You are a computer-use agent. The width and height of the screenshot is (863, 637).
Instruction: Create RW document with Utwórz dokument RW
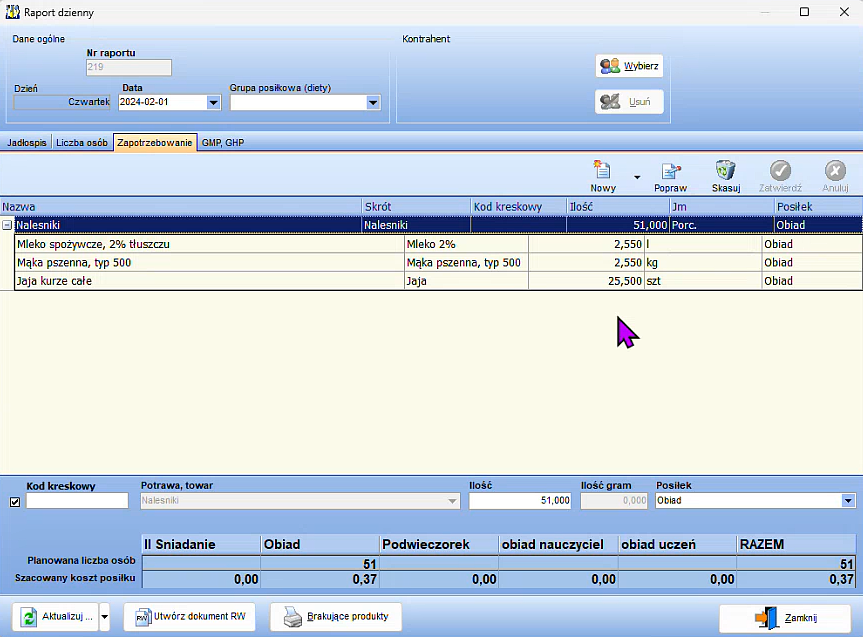pos(189,617)
